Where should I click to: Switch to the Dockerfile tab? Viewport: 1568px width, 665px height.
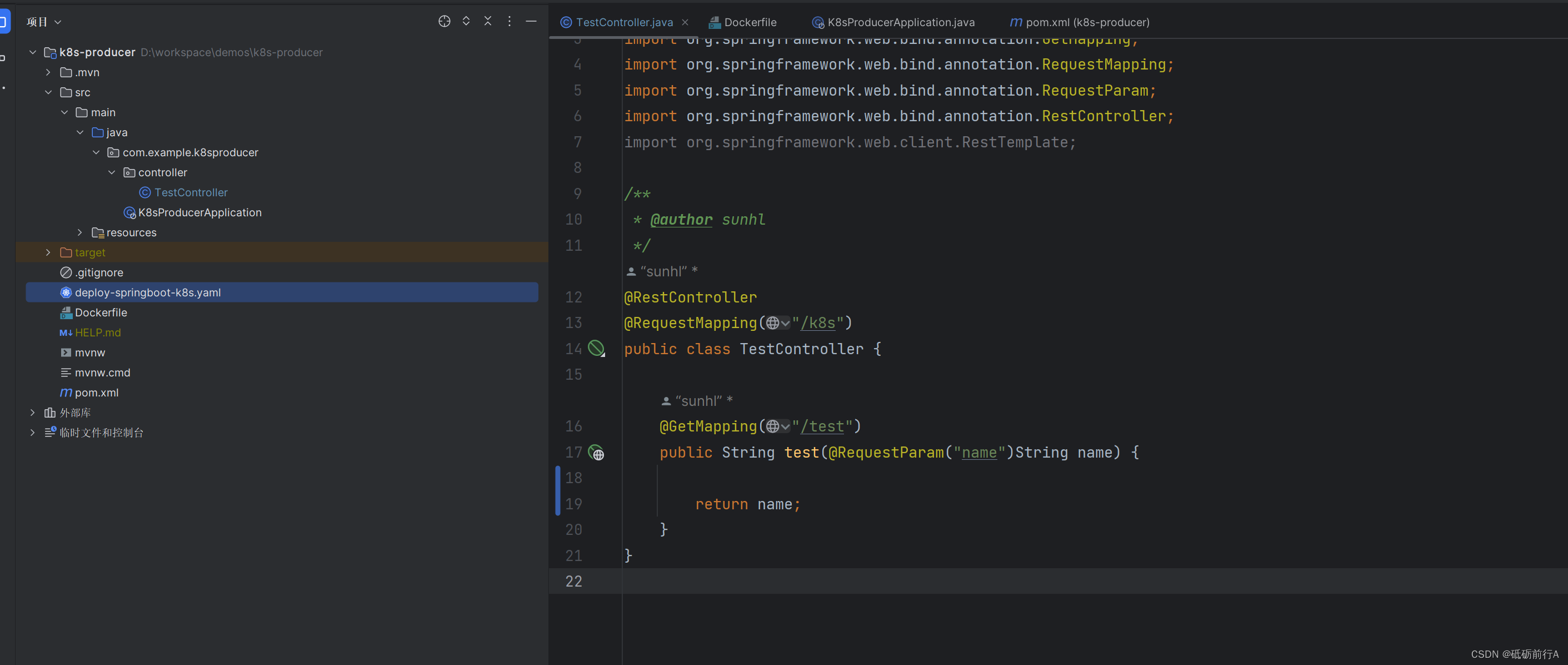(x=743, y=23)
